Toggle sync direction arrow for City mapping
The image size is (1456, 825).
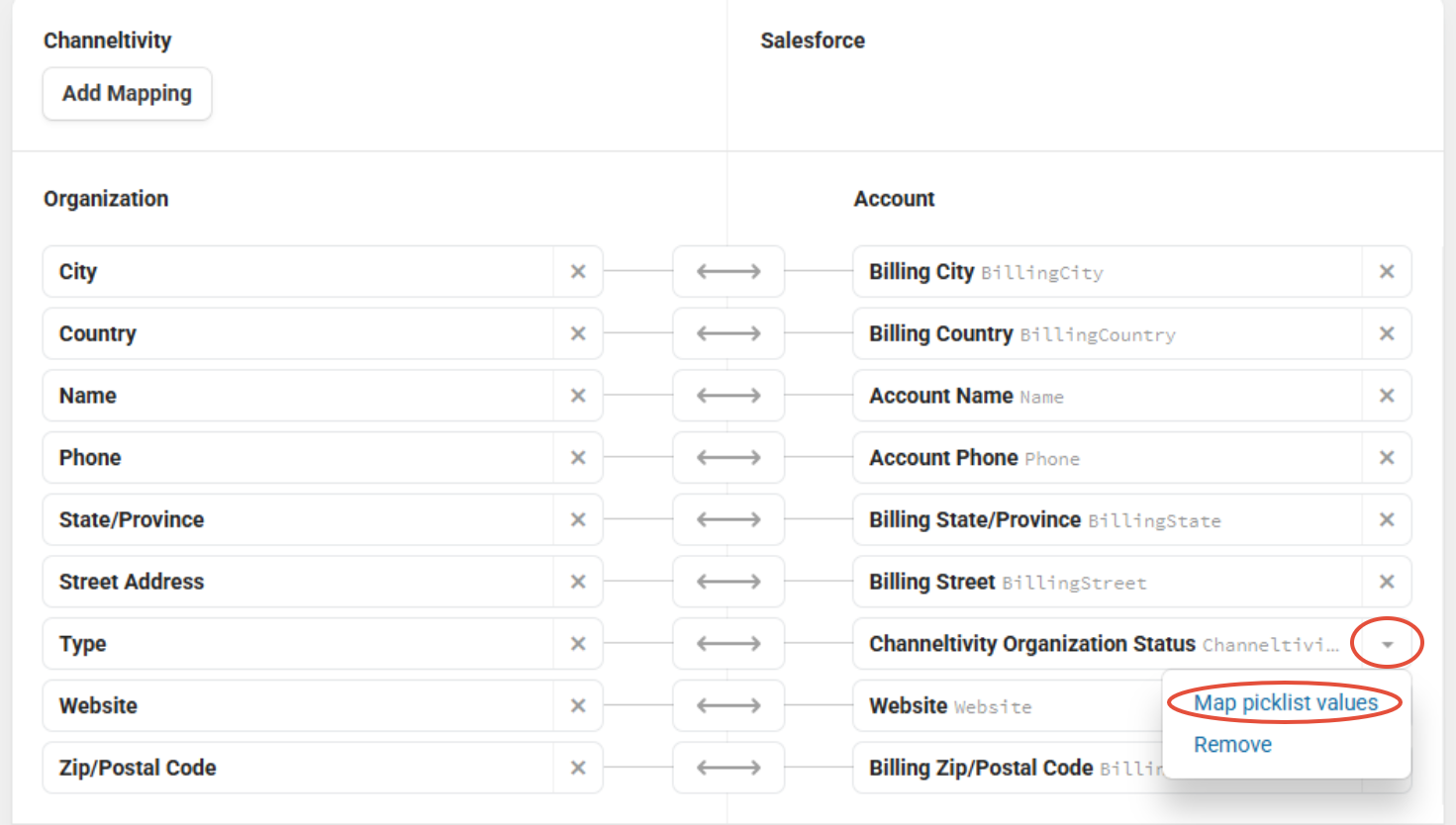[x=728, y=271]
